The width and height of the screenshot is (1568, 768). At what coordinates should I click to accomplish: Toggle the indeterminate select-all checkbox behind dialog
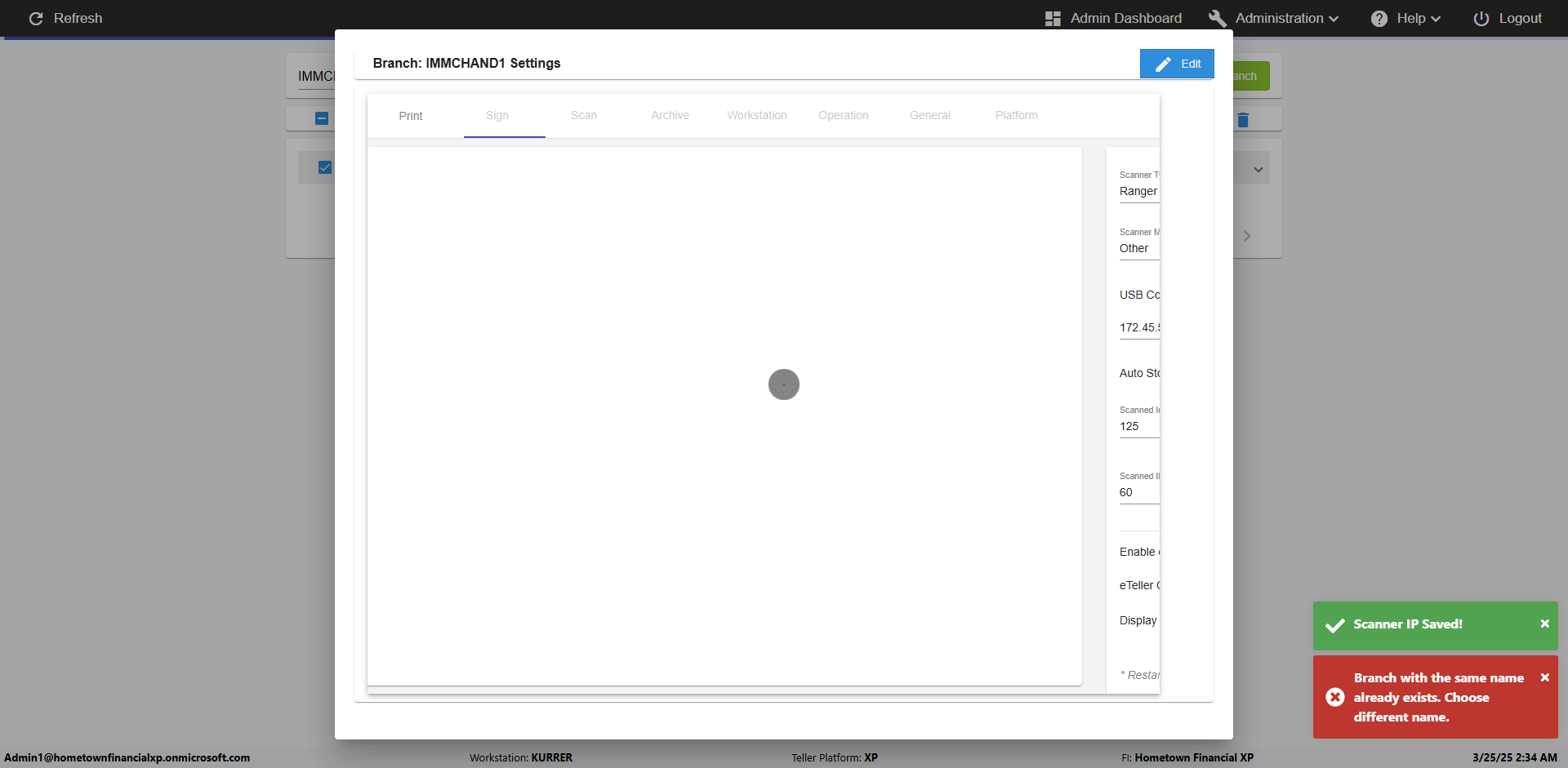[x=322, y=118]
